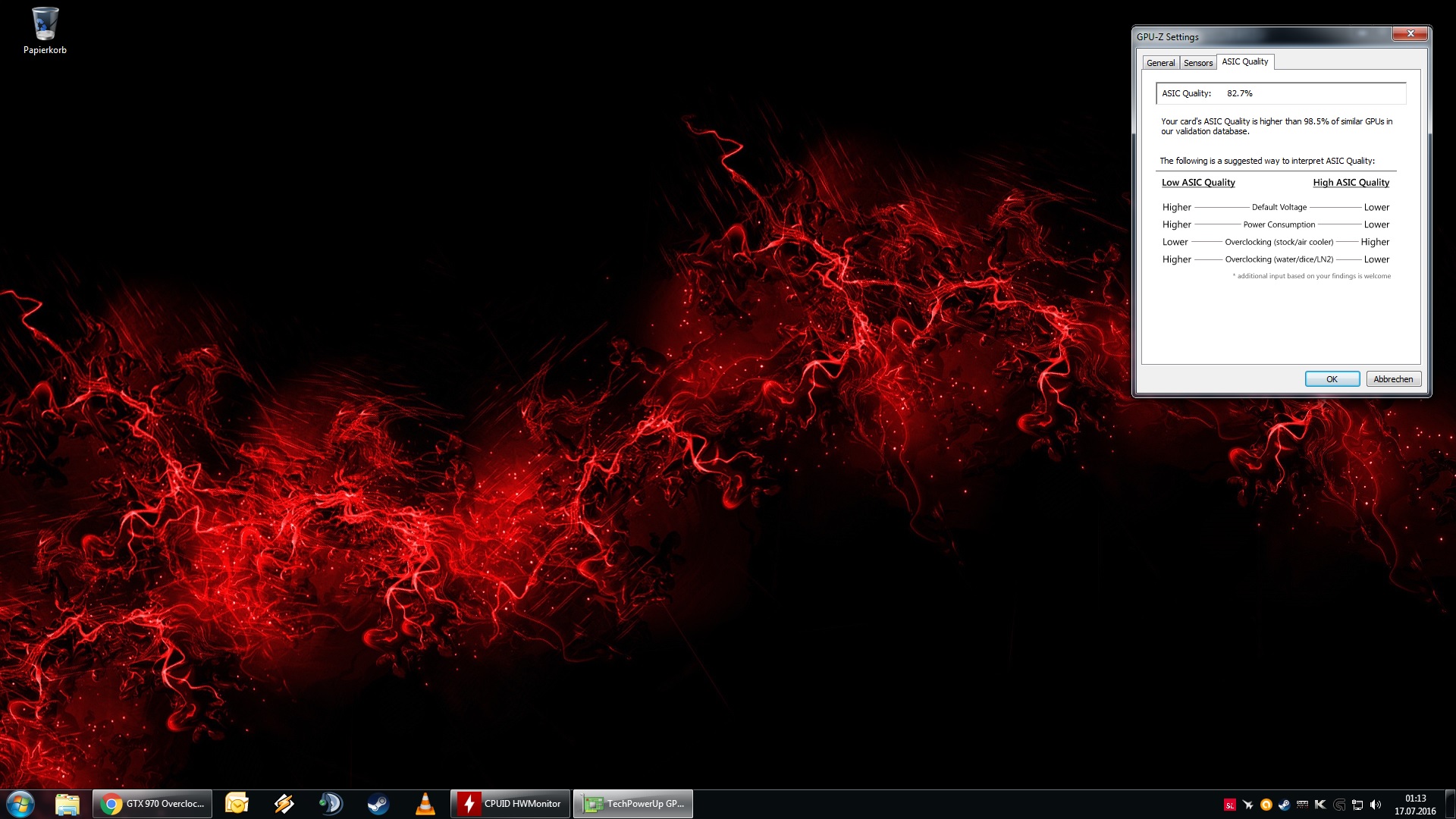The width and height of the screenshot is (1456, 819).
Task: Switch to the Sensors tab
Action: (x=1198, y=63)
